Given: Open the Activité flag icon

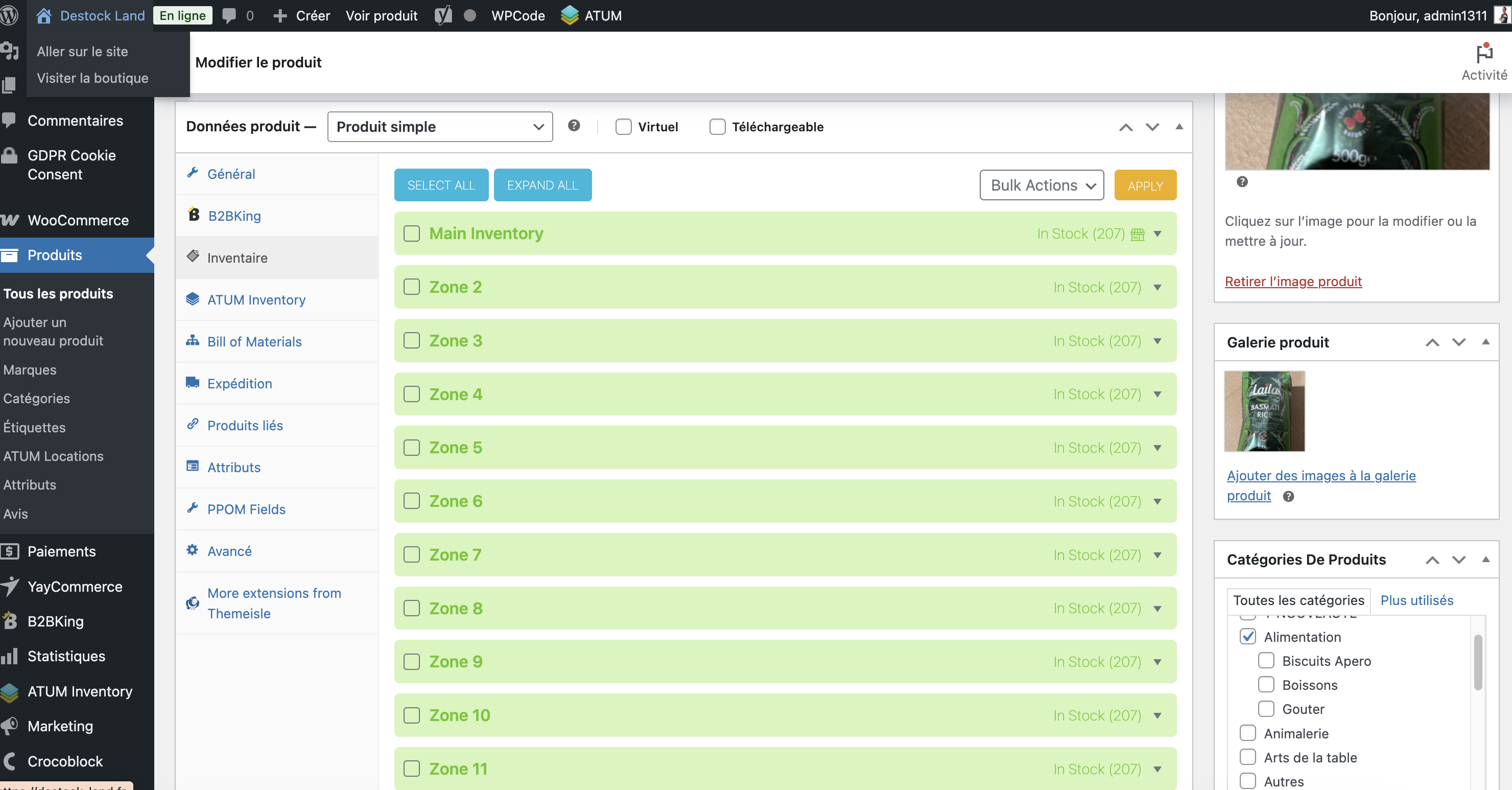Looking at the screenshot, I should [1484, 53].
